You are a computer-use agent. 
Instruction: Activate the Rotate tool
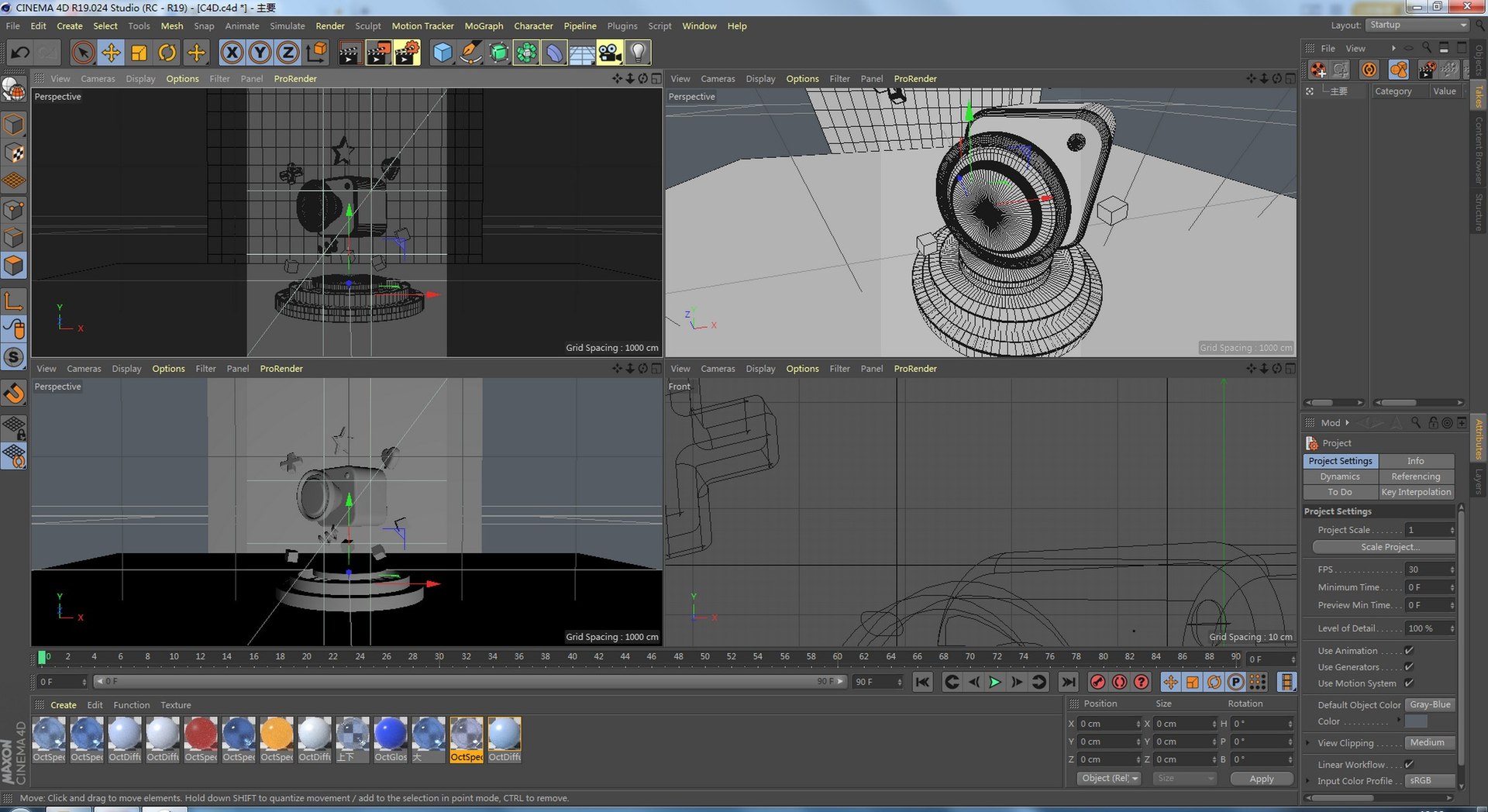(x=167, y=53)
